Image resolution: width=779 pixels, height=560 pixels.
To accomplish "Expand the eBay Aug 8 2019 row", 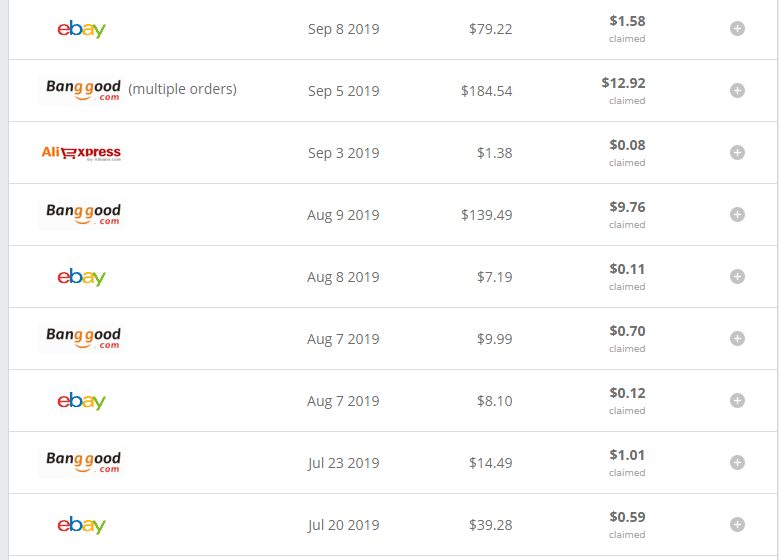I will click(x=737, y=276).
